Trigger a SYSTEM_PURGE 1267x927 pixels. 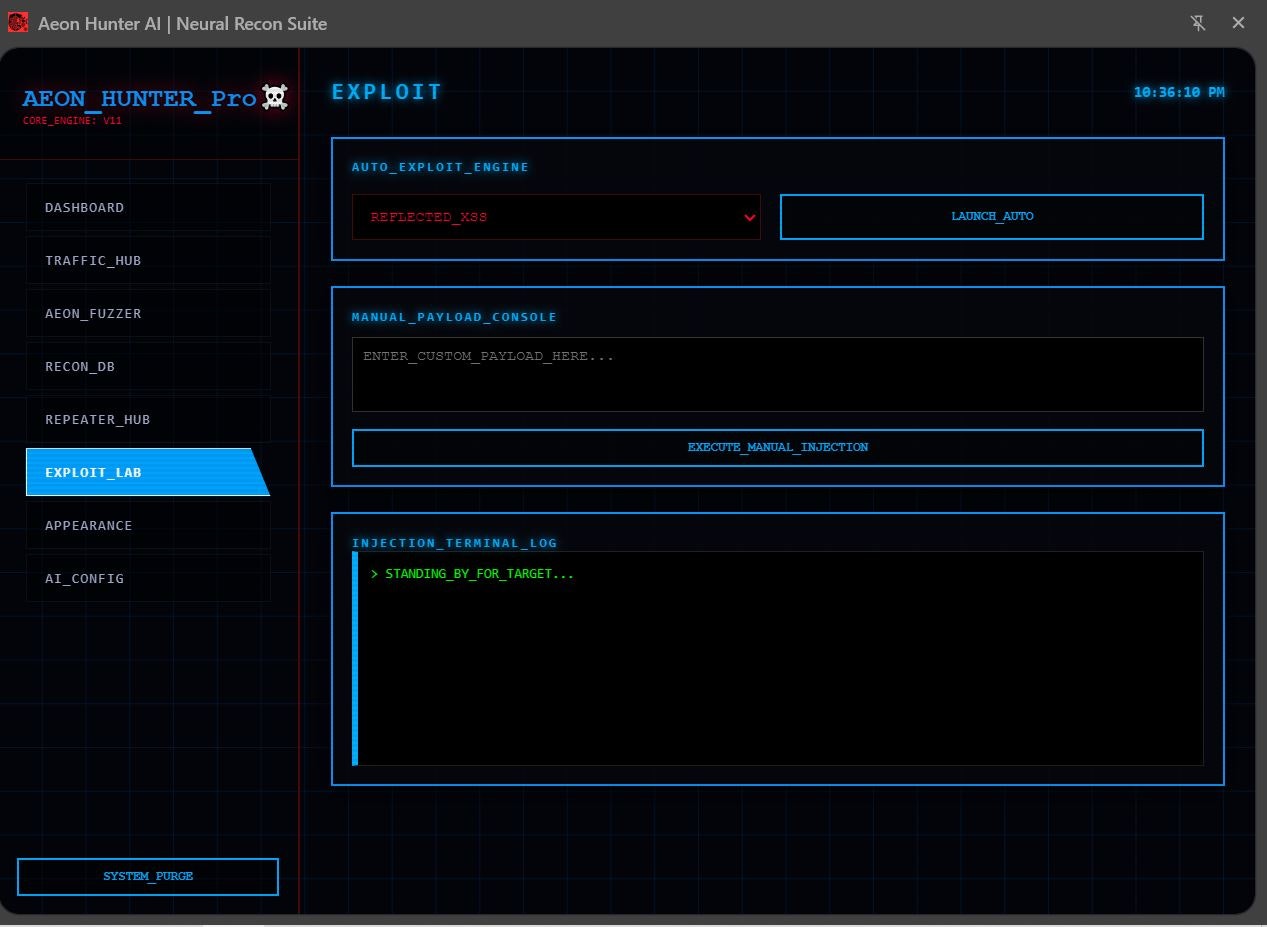(147, 876)
